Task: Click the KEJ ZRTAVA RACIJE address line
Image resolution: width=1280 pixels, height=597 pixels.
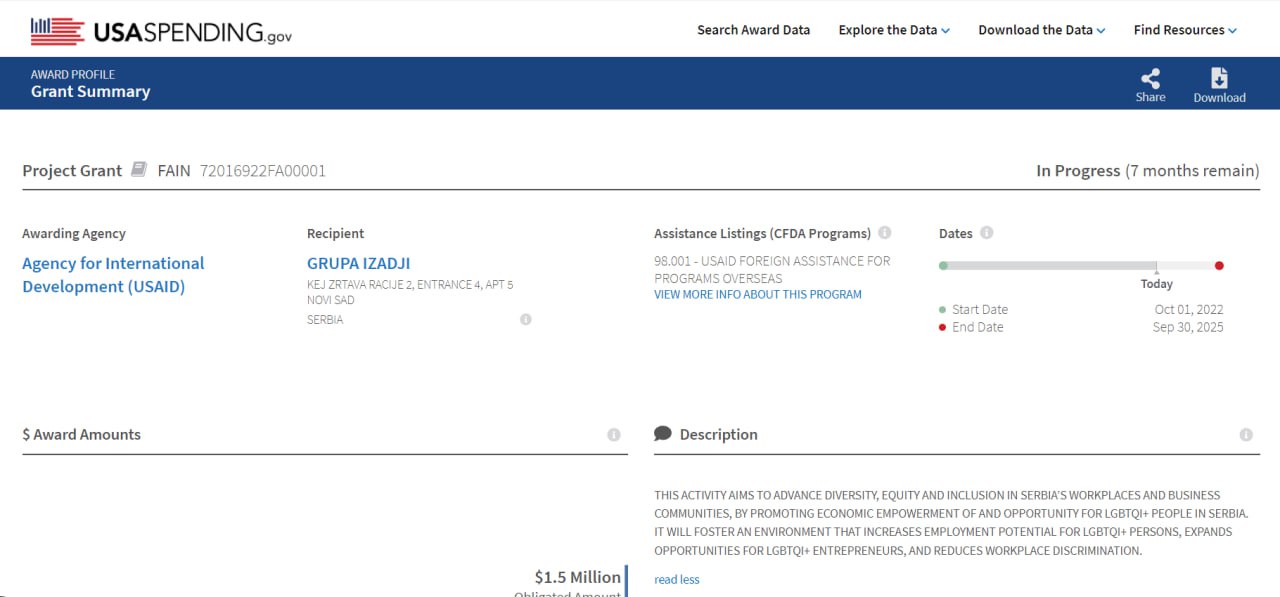Action: [x=410, y=285]
